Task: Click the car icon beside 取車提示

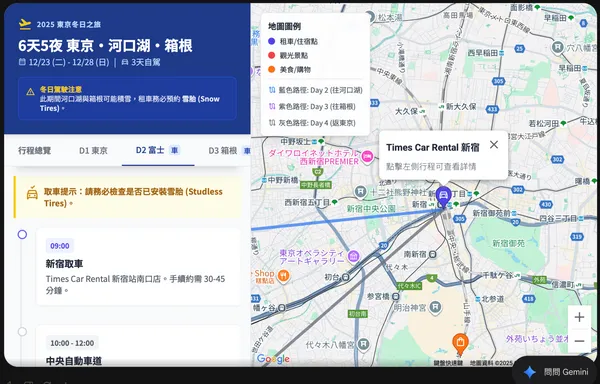Action: tap(32, 194)
